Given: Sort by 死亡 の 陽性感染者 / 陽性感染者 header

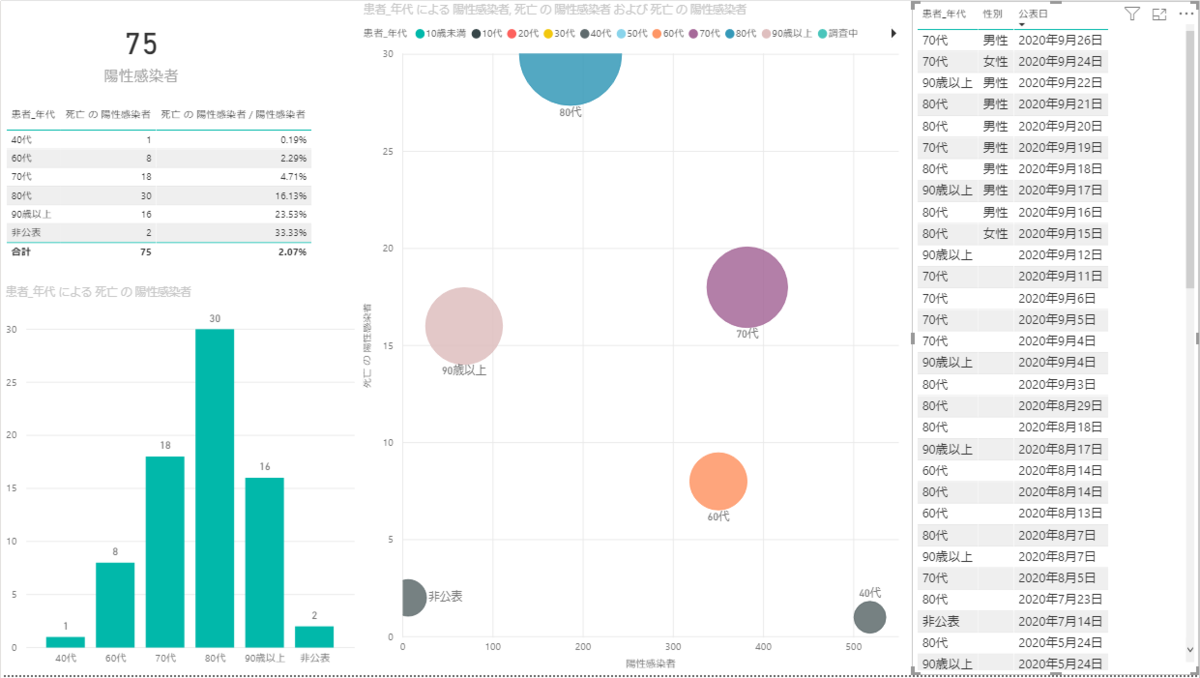Looking at the screenshot, I should [x=233, y=115].
